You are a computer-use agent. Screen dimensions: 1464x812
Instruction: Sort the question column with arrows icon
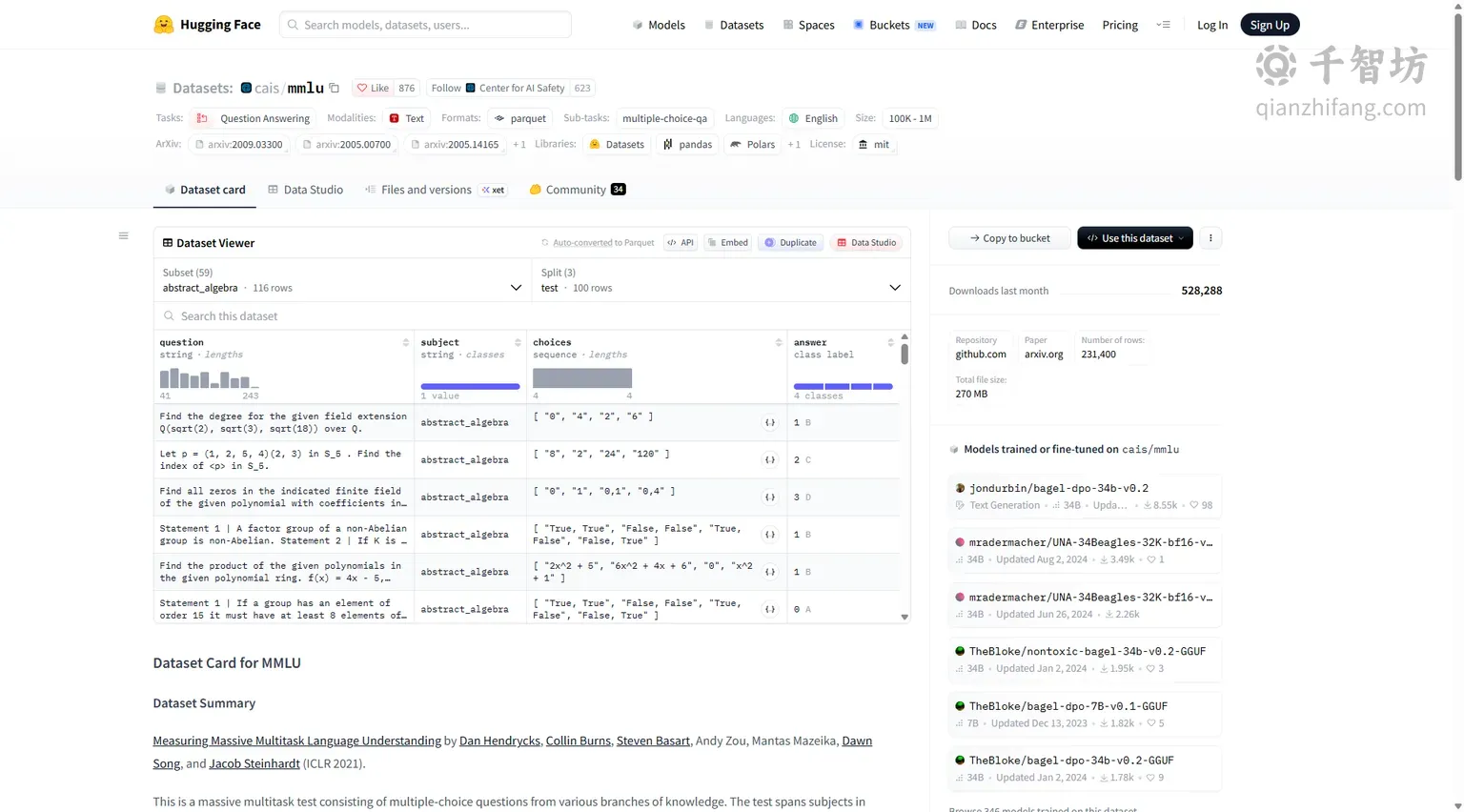(x=406, y=342)
